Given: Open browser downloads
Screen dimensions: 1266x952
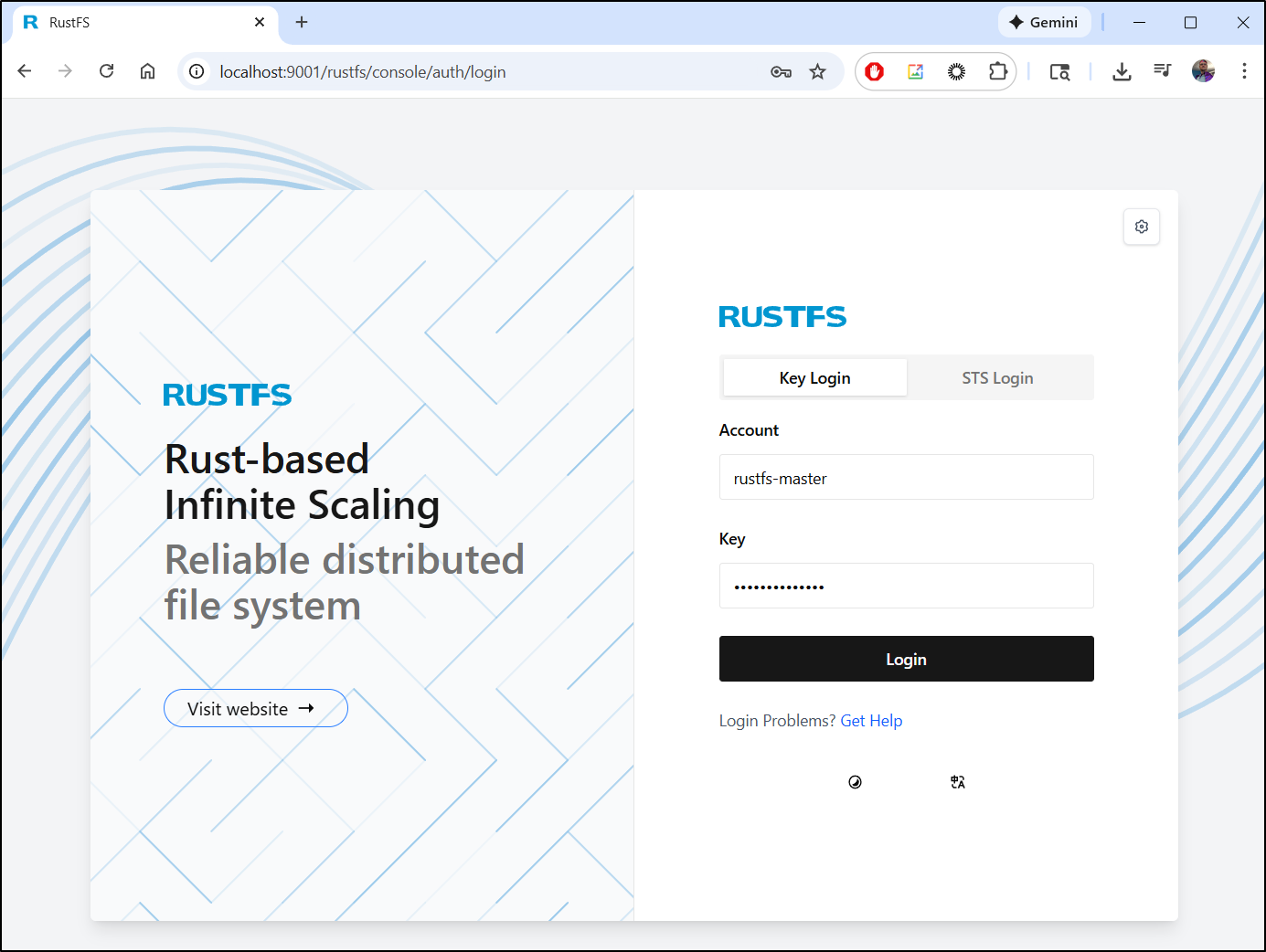Looking at the screenshot, I should tap(1122, 72).
